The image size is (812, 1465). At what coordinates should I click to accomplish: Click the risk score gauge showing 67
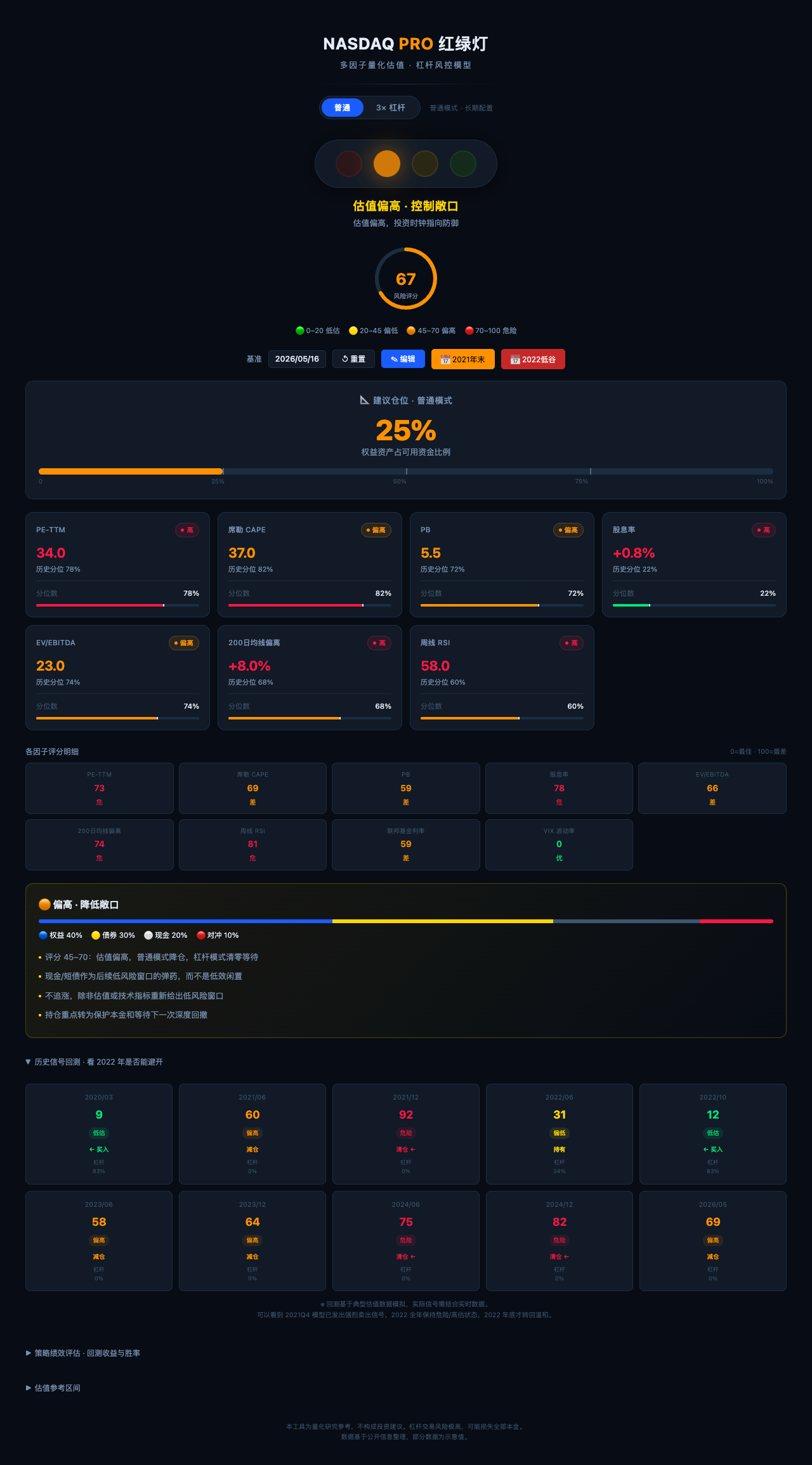(x=406, y=279)
